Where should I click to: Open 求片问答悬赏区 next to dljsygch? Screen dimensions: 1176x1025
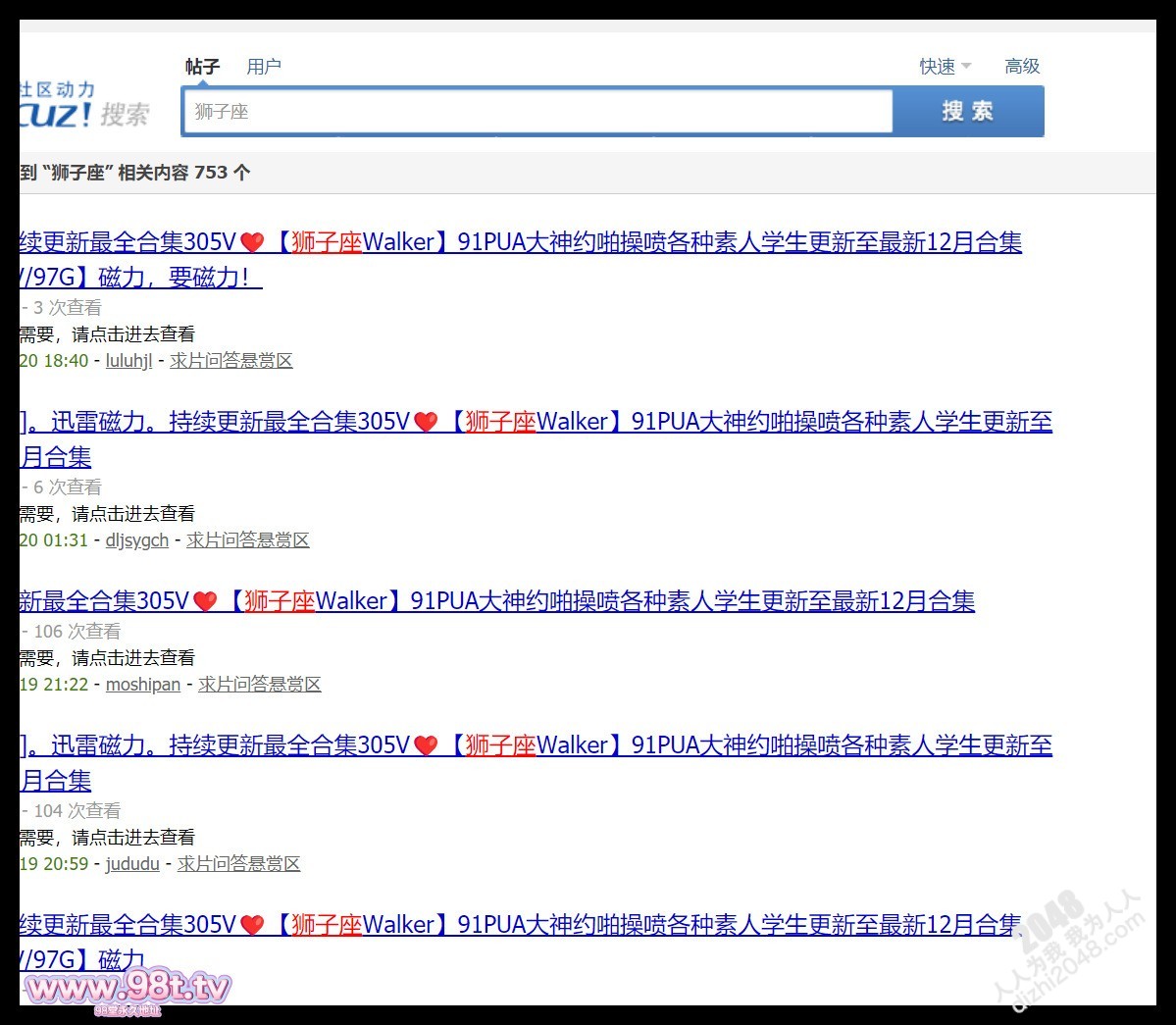tap(247, 540)
